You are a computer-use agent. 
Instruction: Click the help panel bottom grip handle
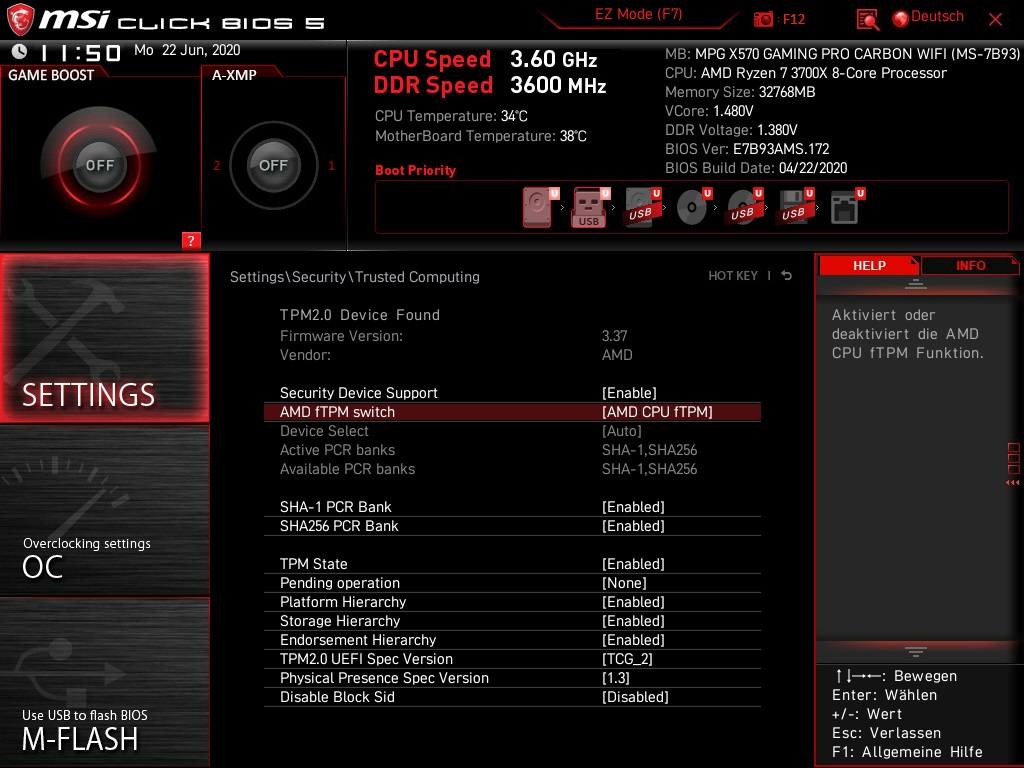pos(916,652)
